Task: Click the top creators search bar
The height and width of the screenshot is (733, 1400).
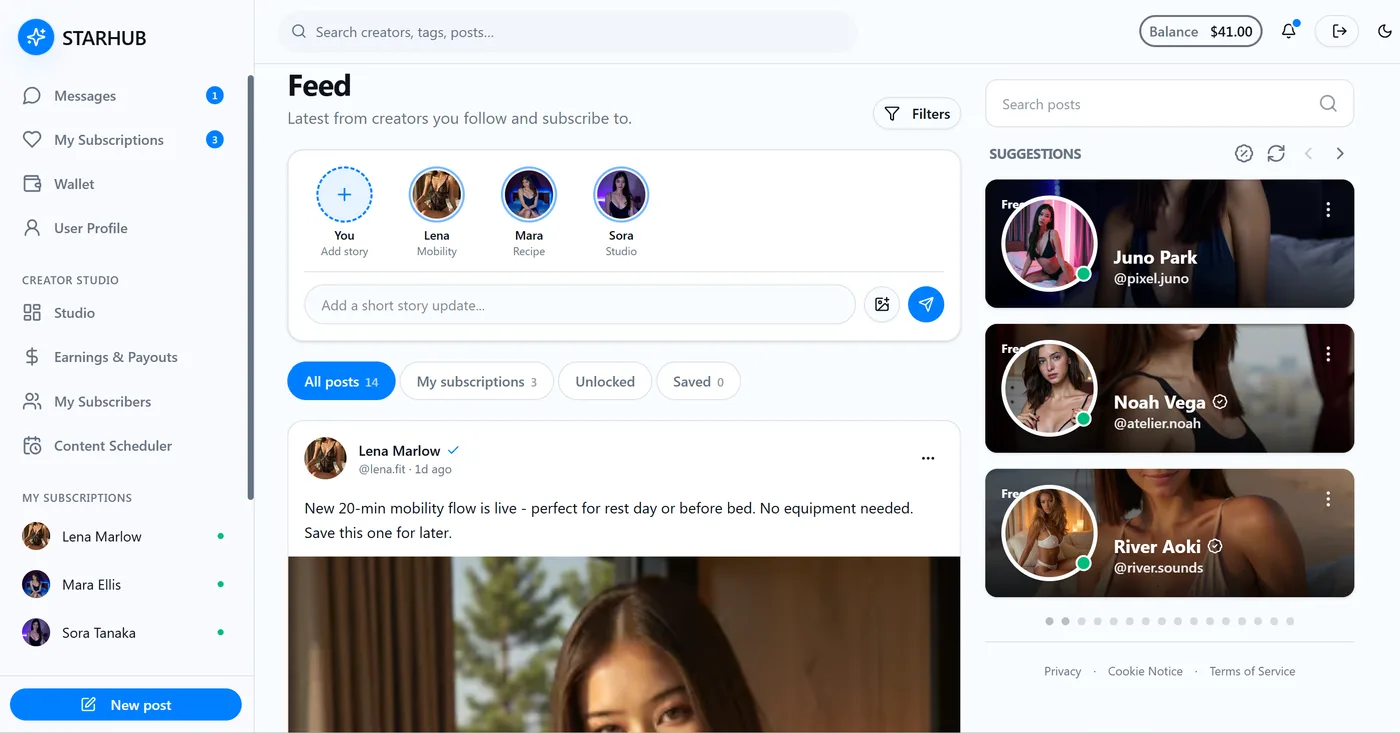Action: 568,32
